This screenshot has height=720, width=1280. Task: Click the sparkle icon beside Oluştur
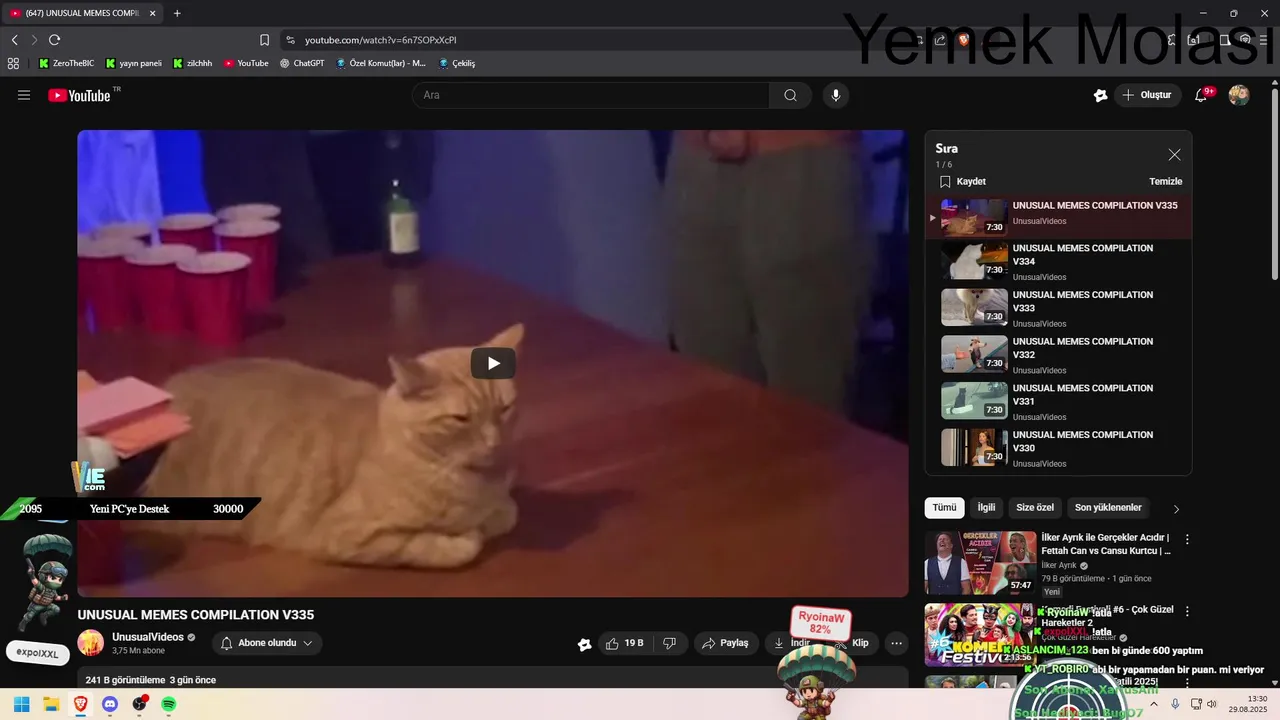[1100, 95]
